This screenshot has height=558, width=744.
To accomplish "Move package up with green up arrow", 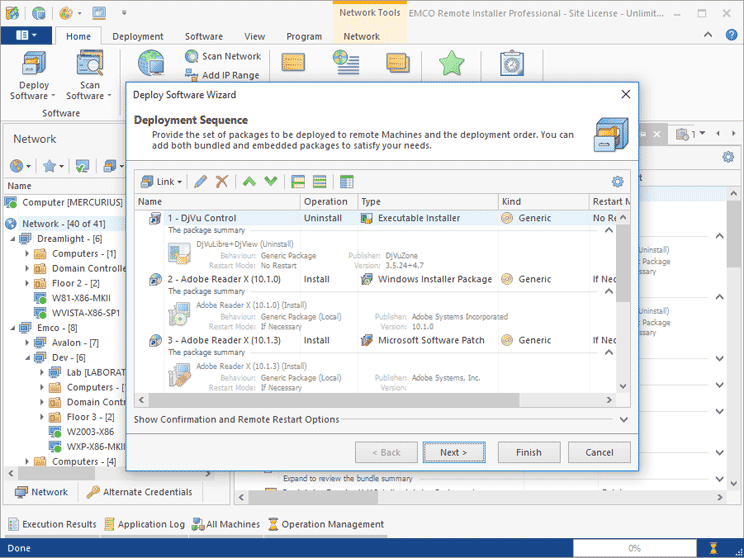I will point(249,181).
